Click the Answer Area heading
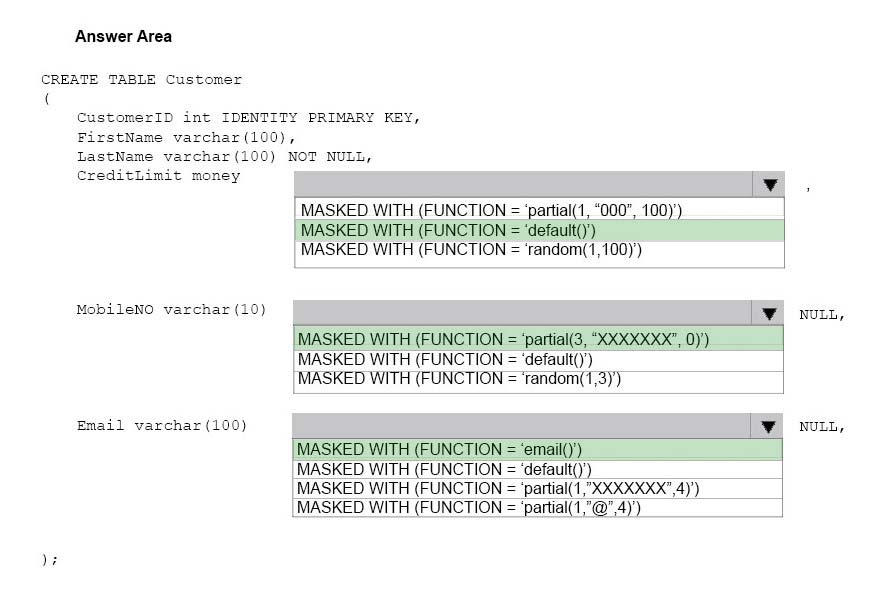 click(123, 37)
